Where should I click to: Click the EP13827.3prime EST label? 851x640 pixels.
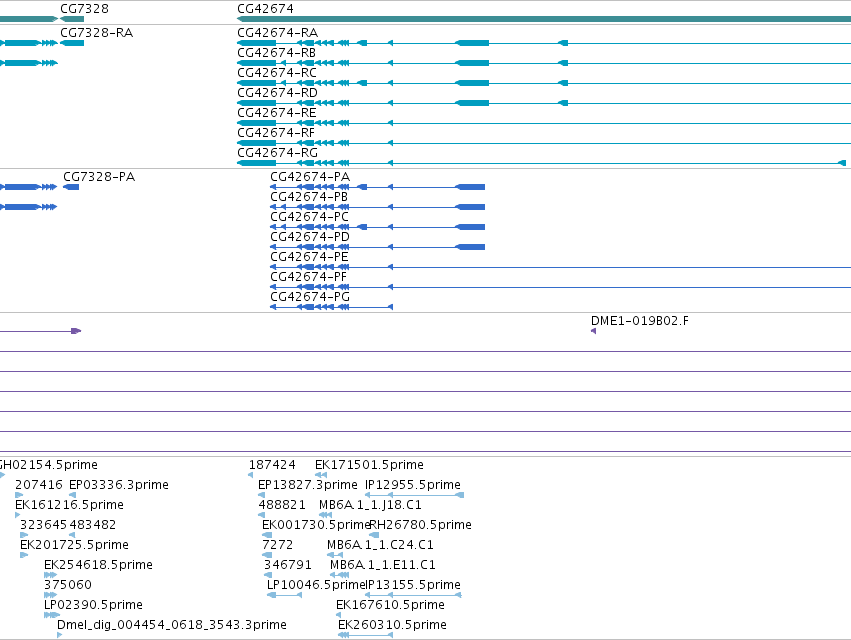[308, 485]
